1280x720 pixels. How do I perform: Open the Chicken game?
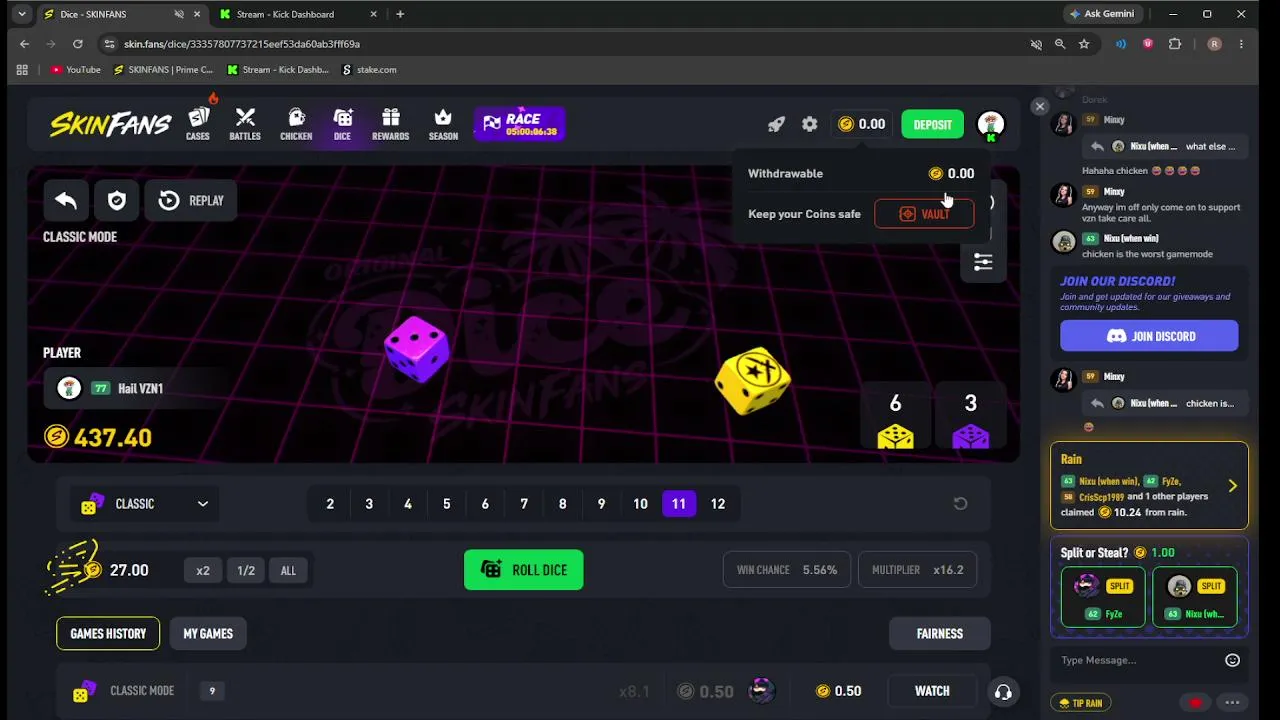296,124
